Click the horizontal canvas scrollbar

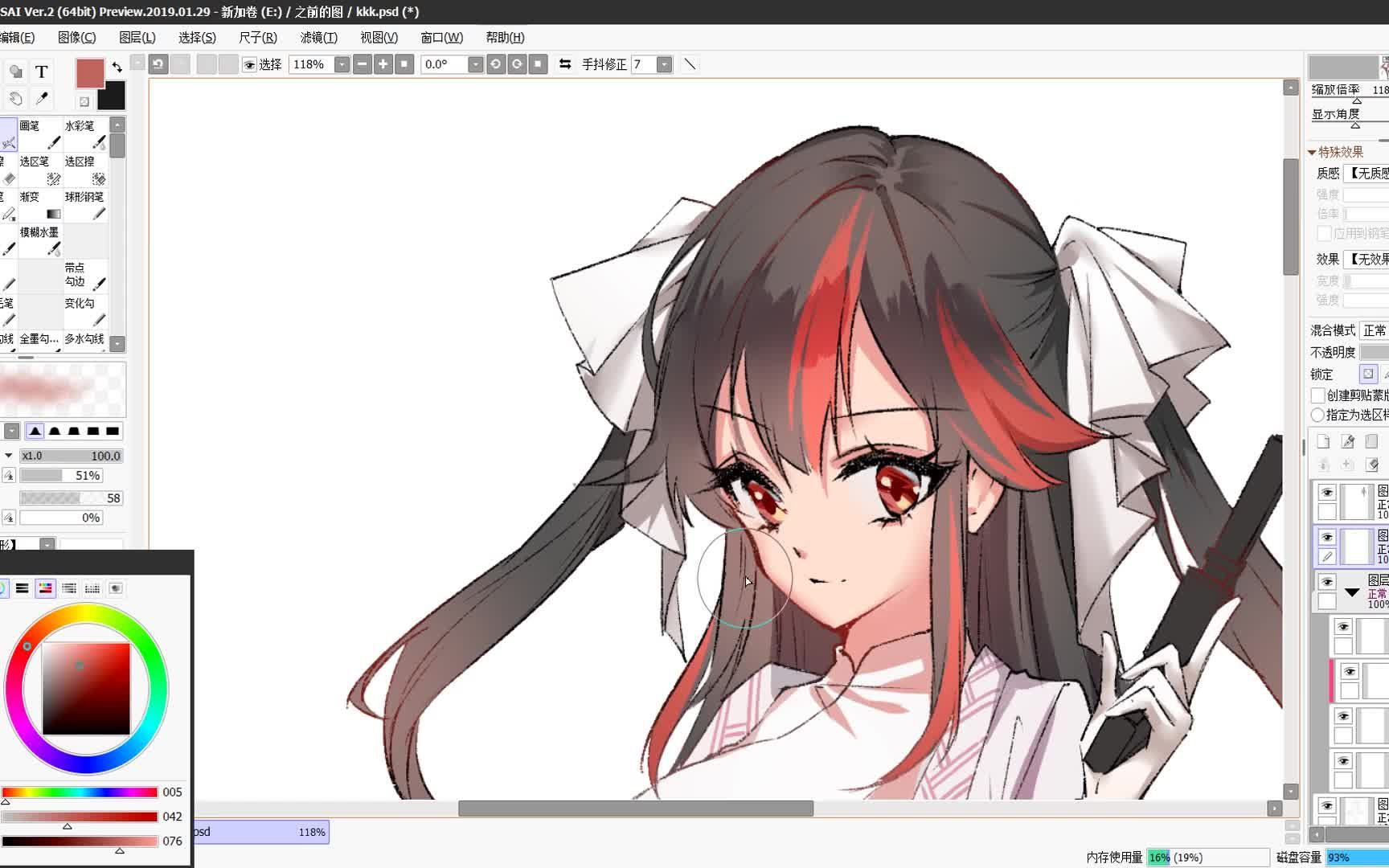tap(635, 809)
